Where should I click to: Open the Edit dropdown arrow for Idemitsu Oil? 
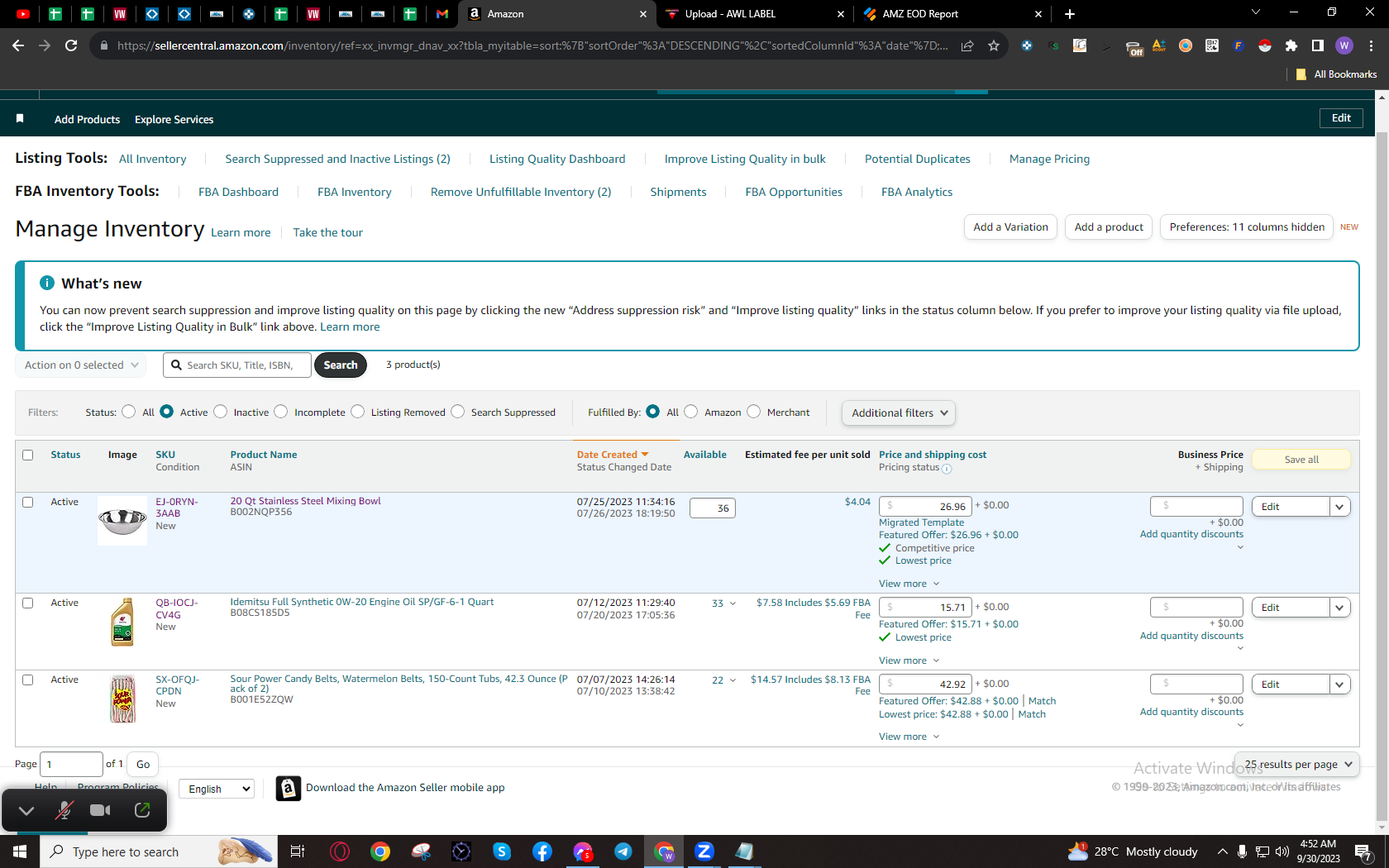pos(1340,608)
